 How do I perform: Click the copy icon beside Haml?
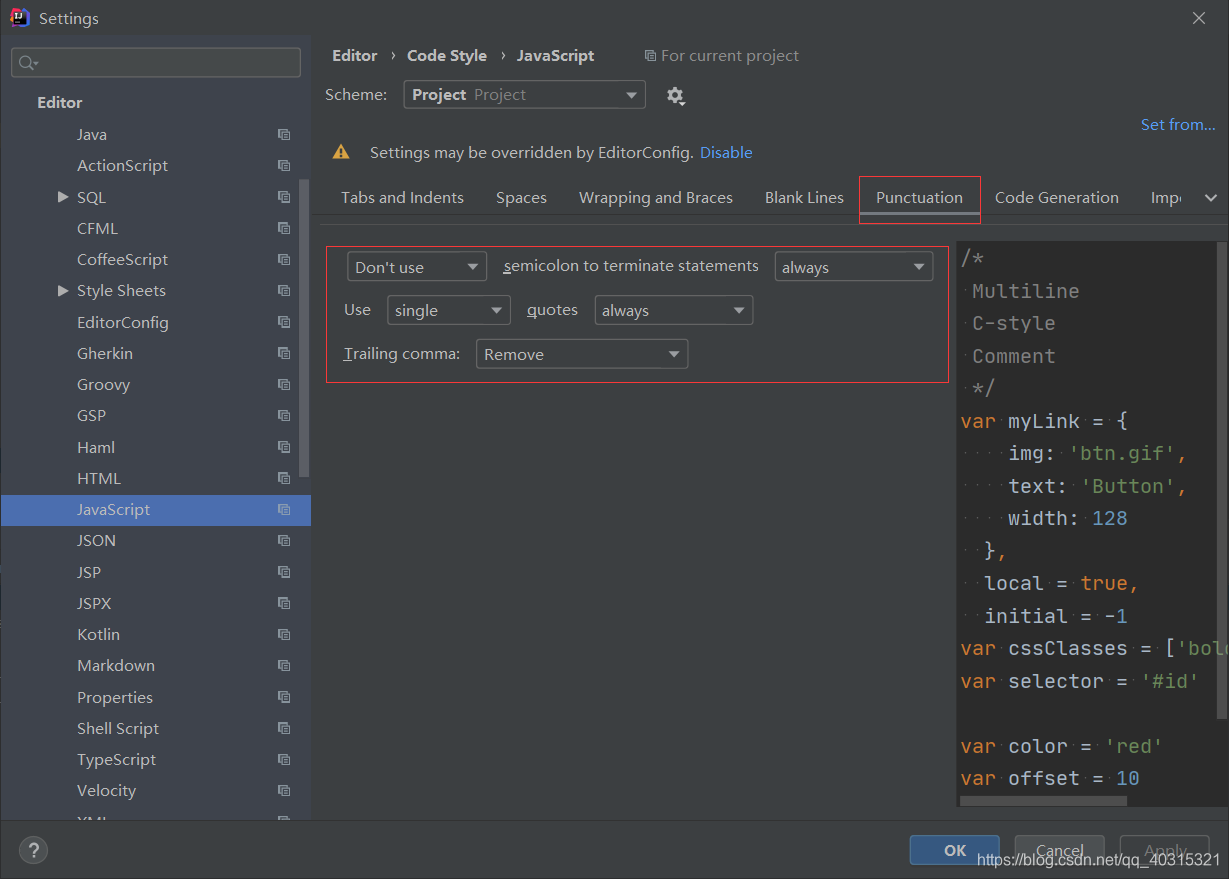(284, 447)
